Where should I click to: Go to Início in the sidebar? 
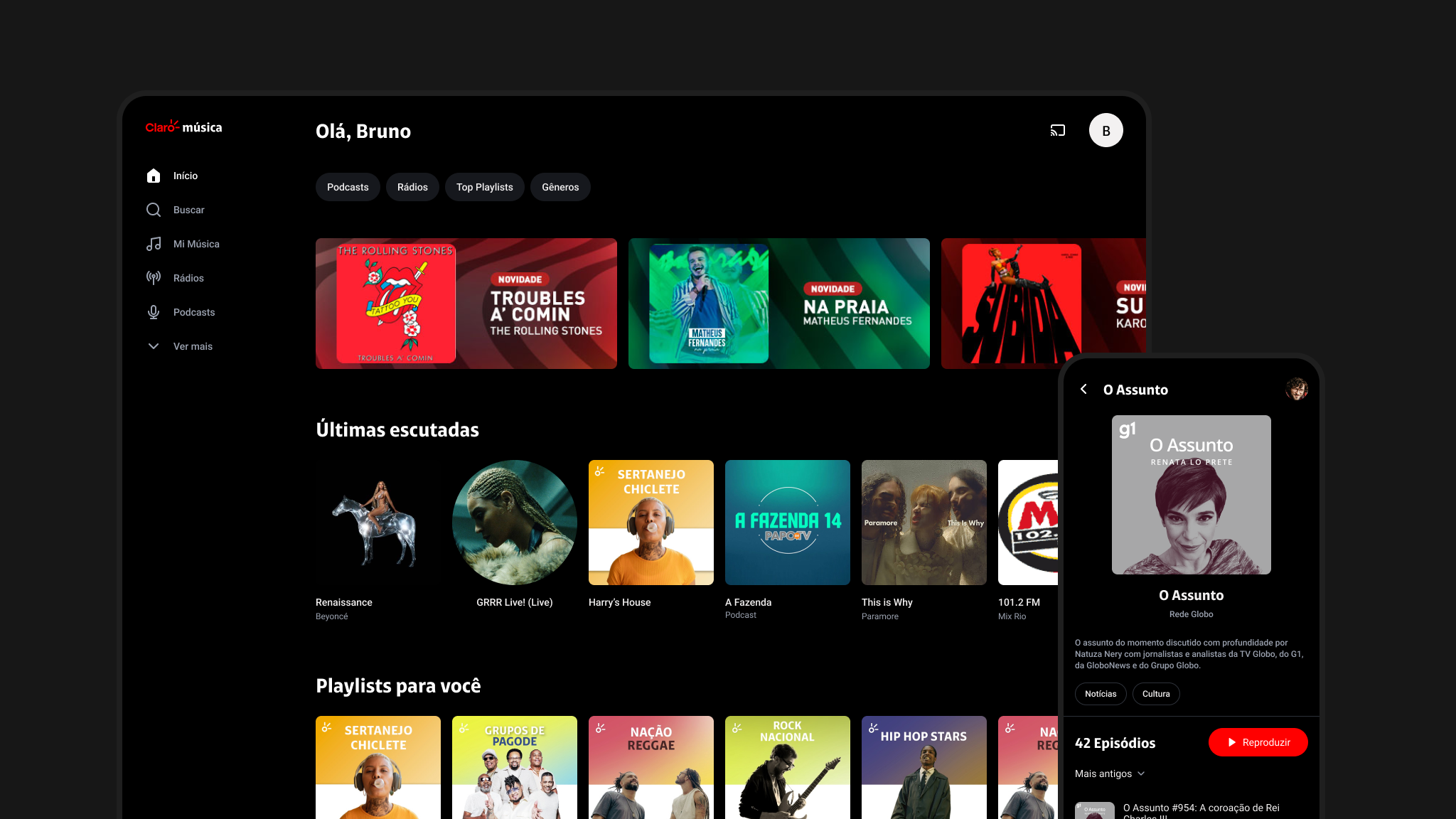pyautogui.click(x=186, y=176)
